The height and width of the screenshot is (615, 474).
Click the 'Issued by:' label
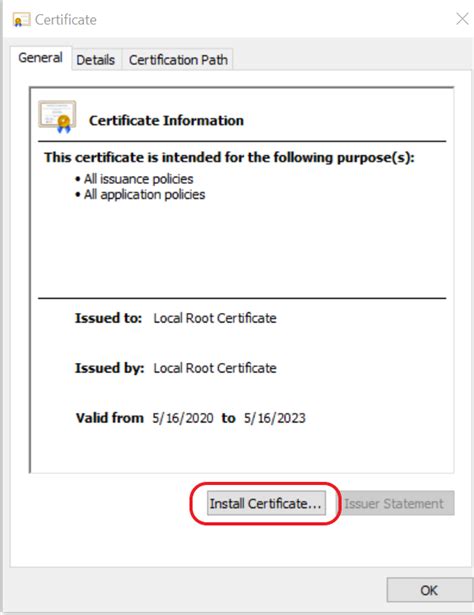tap(110, 368)
